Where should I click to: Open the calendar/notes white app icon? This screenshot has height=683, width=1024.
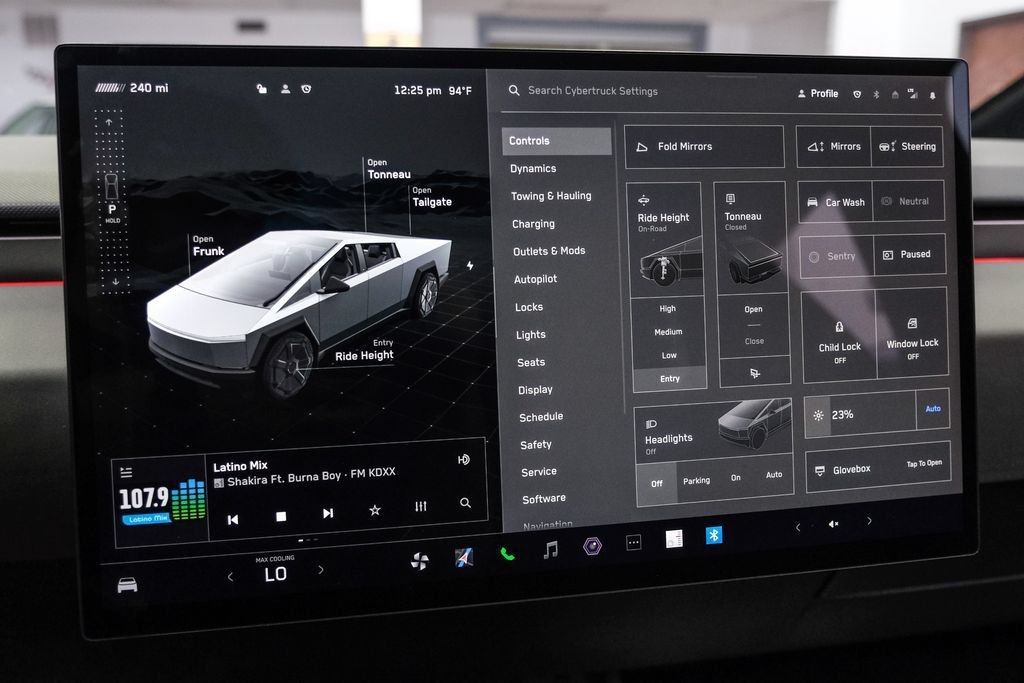click(x=674, y=539)
